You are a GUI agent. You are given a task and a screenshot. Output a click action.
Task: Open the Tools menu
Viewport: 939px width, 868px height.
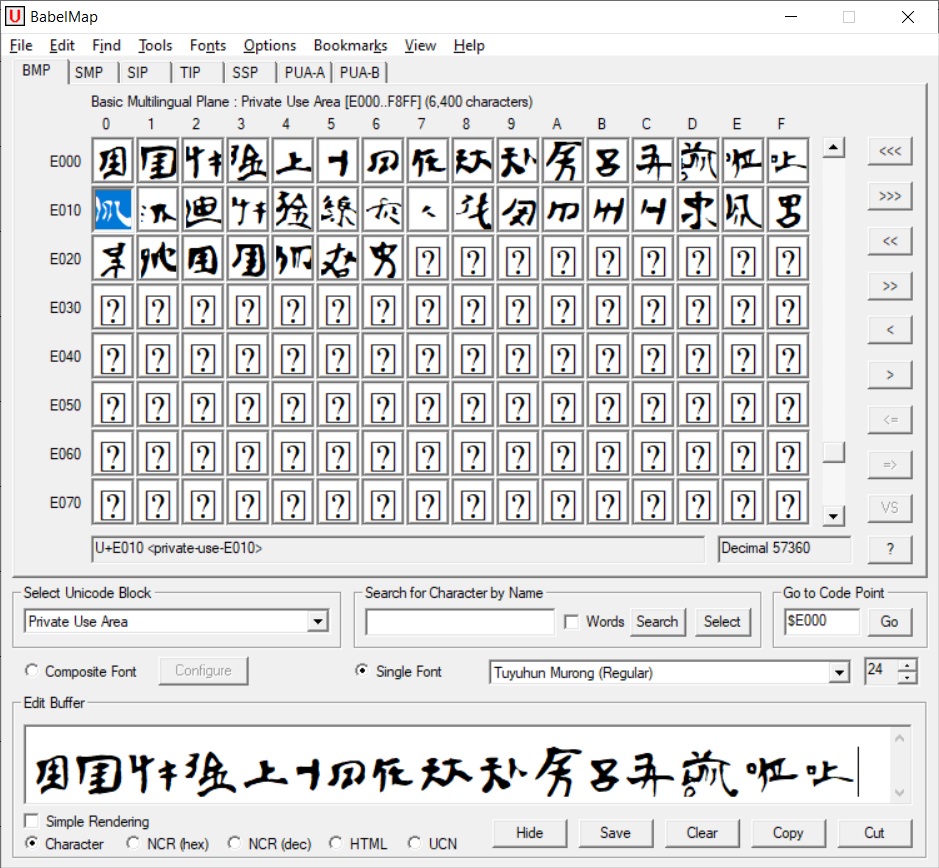(x=155, y=46)
